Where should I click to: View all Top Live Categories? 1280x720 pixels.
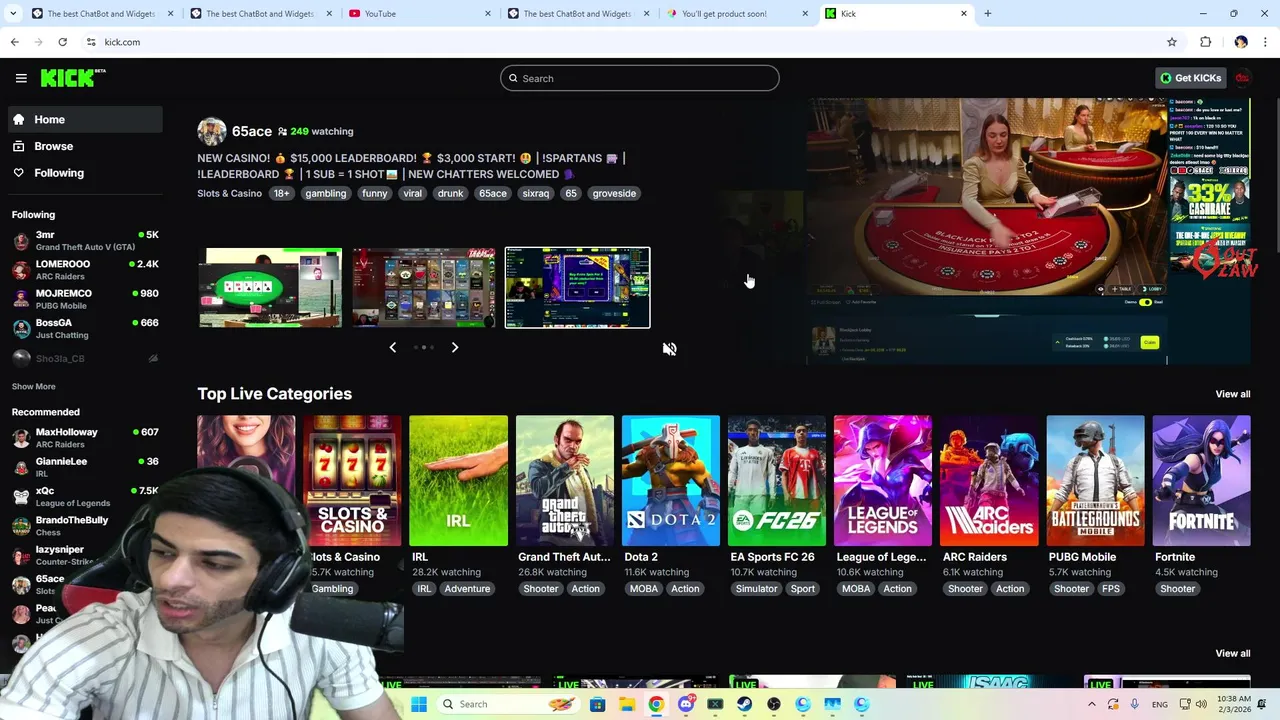pyautogui.click(x=1232, y=394)
